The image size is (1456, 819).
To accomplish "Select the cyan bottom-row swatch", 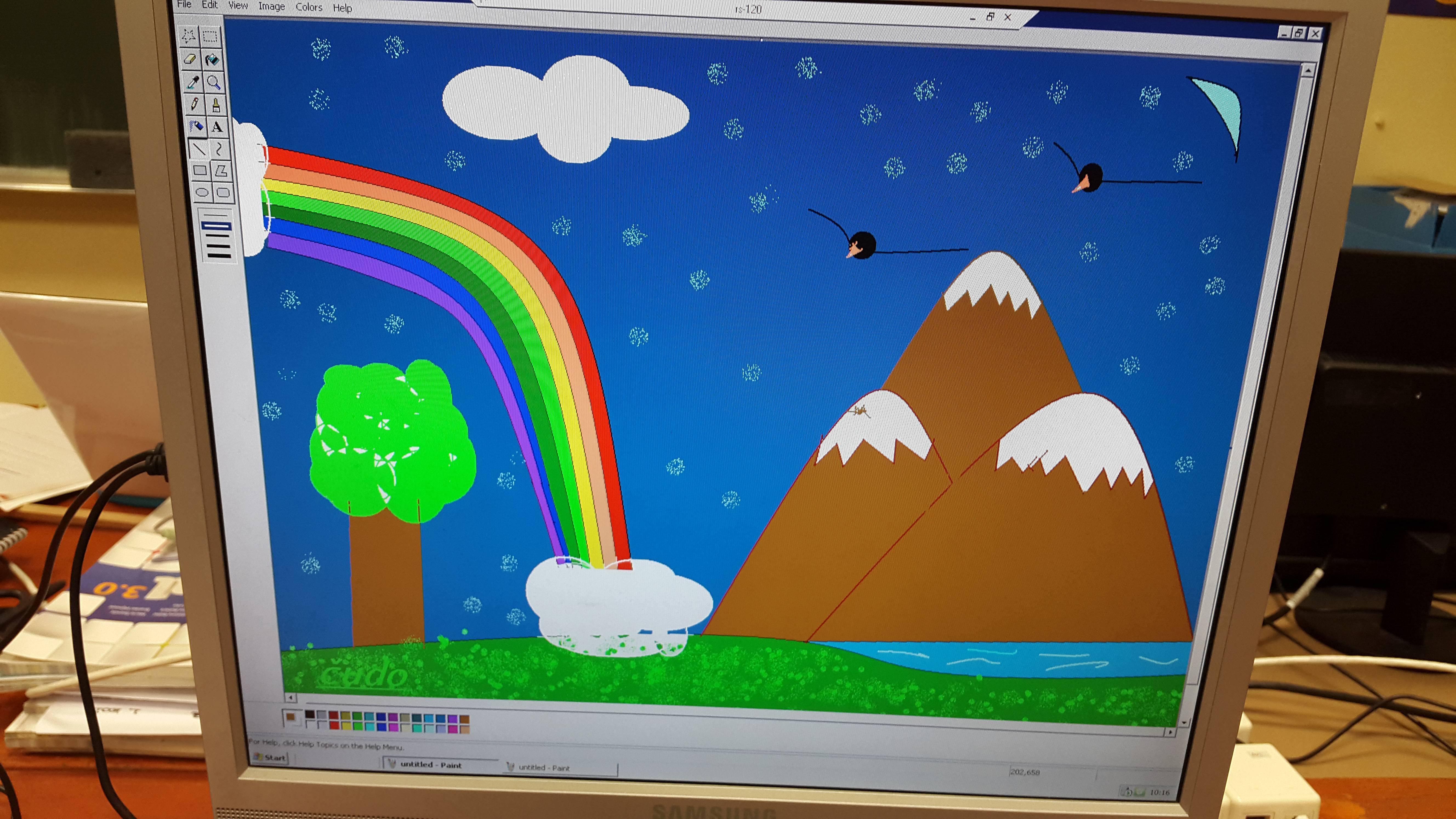I will 370,727.
